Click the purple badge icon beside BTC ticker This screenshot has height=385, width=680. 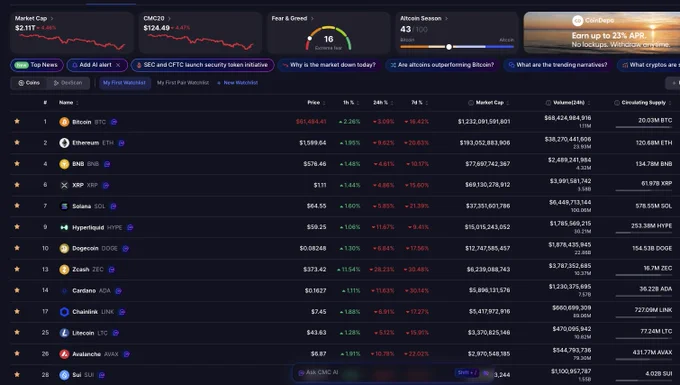tap(114, 122)
